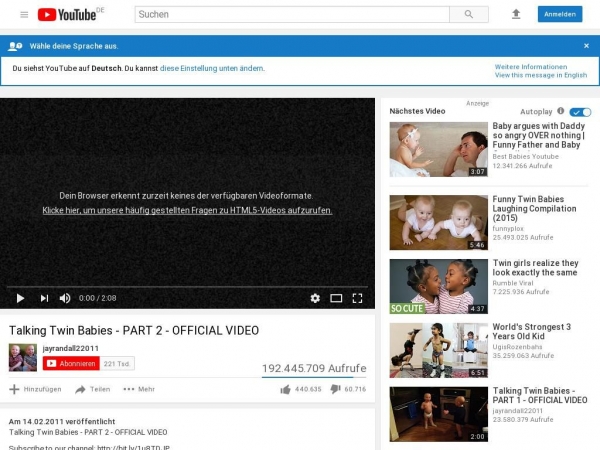The width and height of the screenshot is (600, 450).
Task: Click the Anmelden sign-in button
Action: point(560,14)
